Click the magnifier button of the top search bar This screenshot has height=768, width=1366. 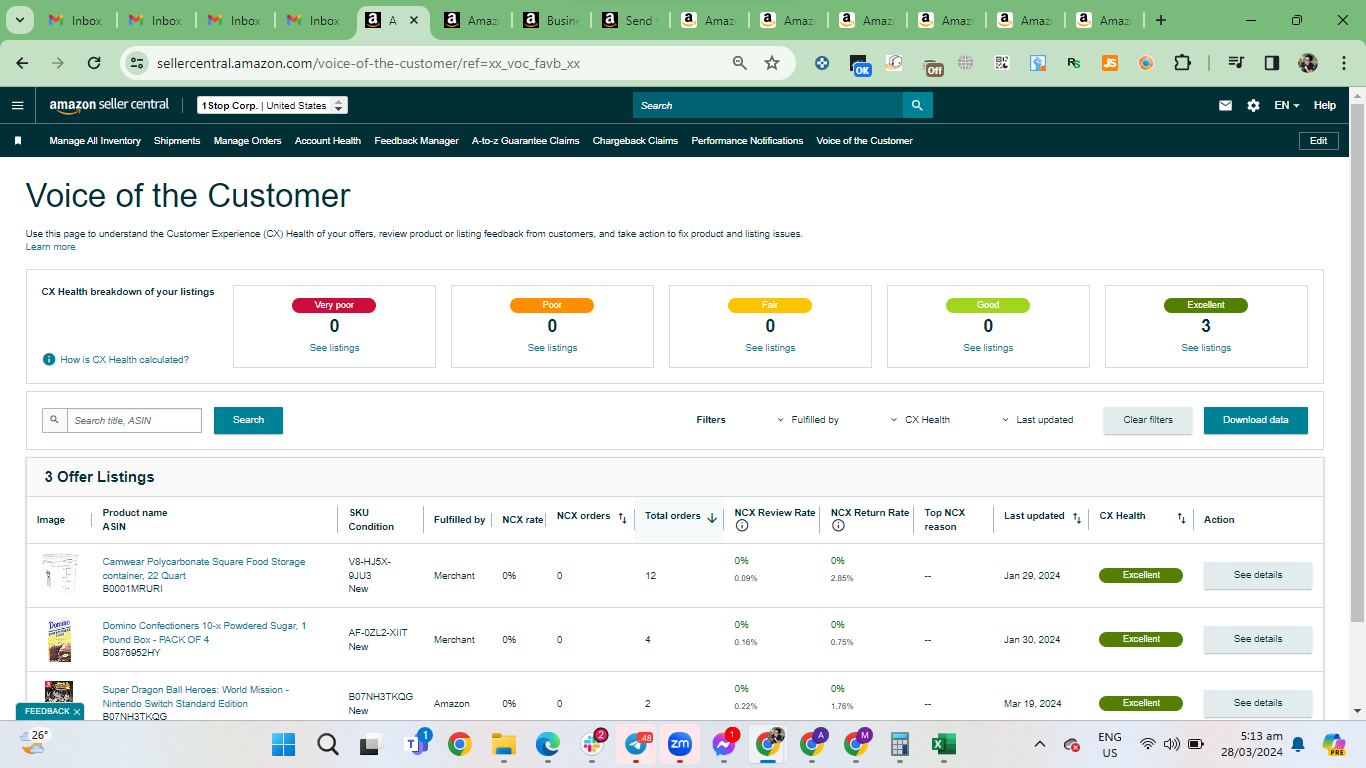coord(917,105)
